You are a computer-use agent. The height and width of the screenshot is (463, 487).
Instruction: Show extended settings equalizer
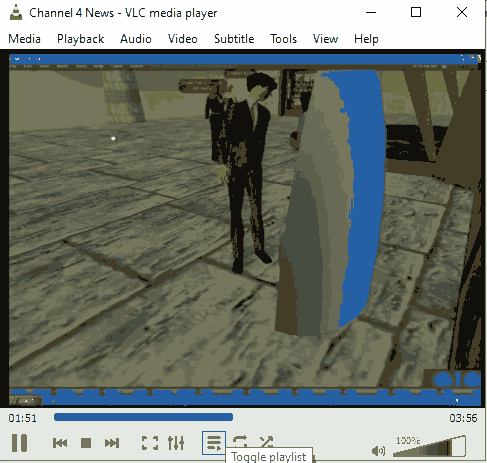pos(176,443)
